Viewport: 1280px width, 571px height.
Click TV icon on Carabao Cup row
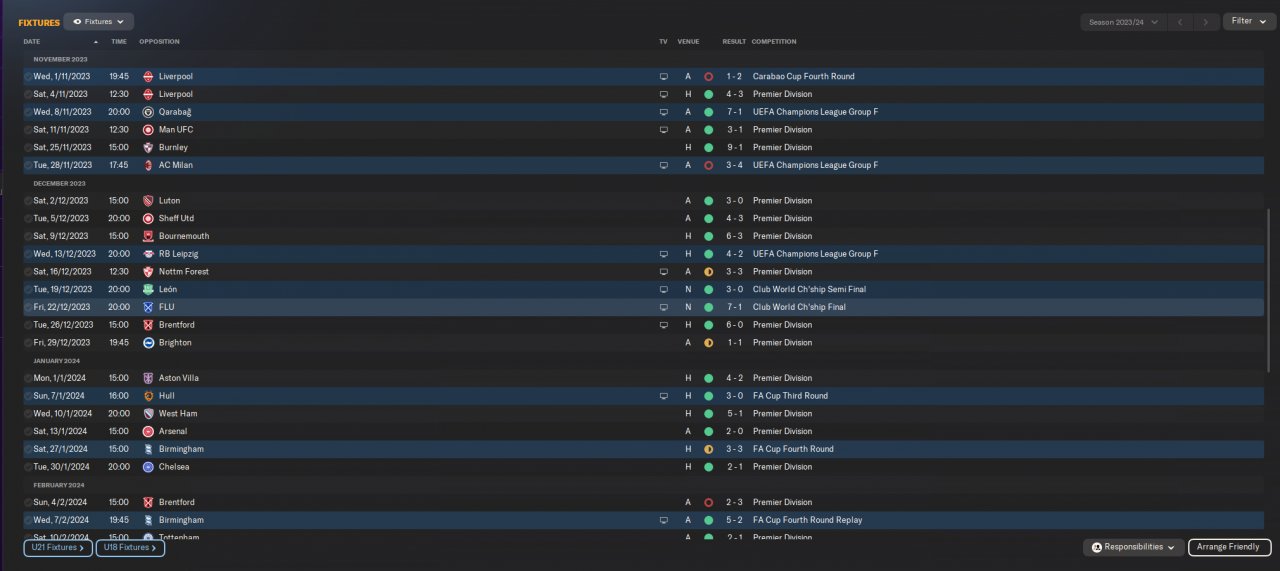(662, 76)
